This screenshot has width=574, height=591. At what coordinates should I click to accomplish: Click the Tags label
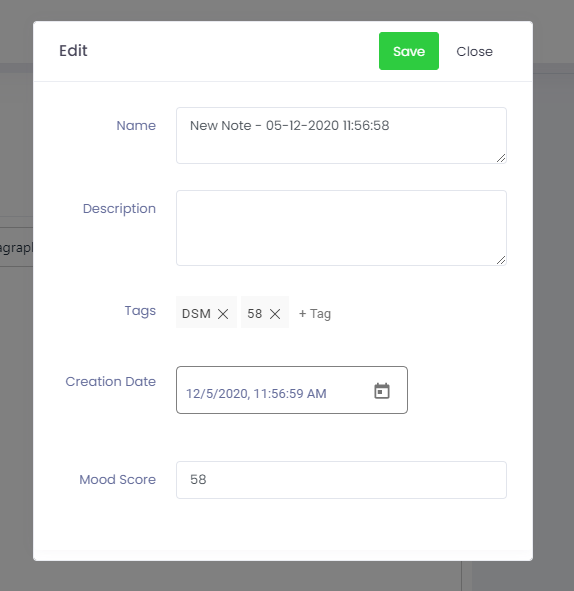click(x=140, y=311)
